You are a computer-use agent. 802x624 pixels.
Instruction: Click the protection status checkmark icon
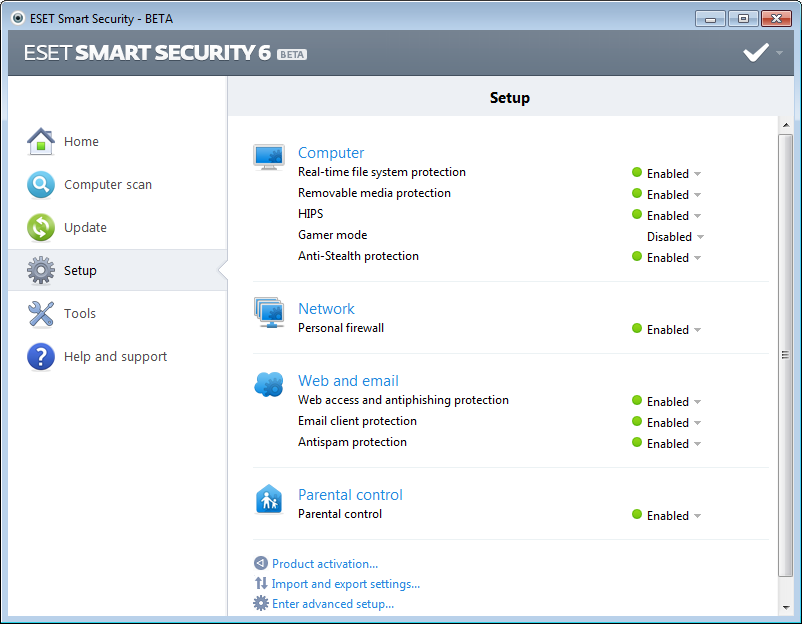click(x=756, y=52)
